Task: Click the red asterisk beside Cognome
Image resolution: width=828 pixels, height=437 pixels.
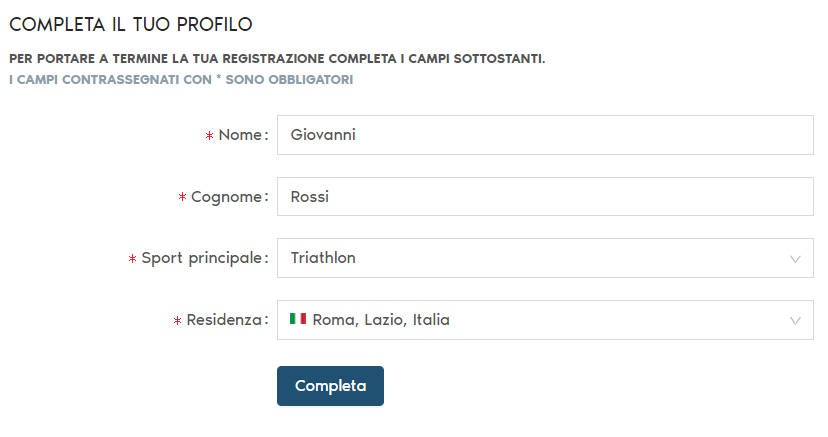Action: [x=182, y=198]
